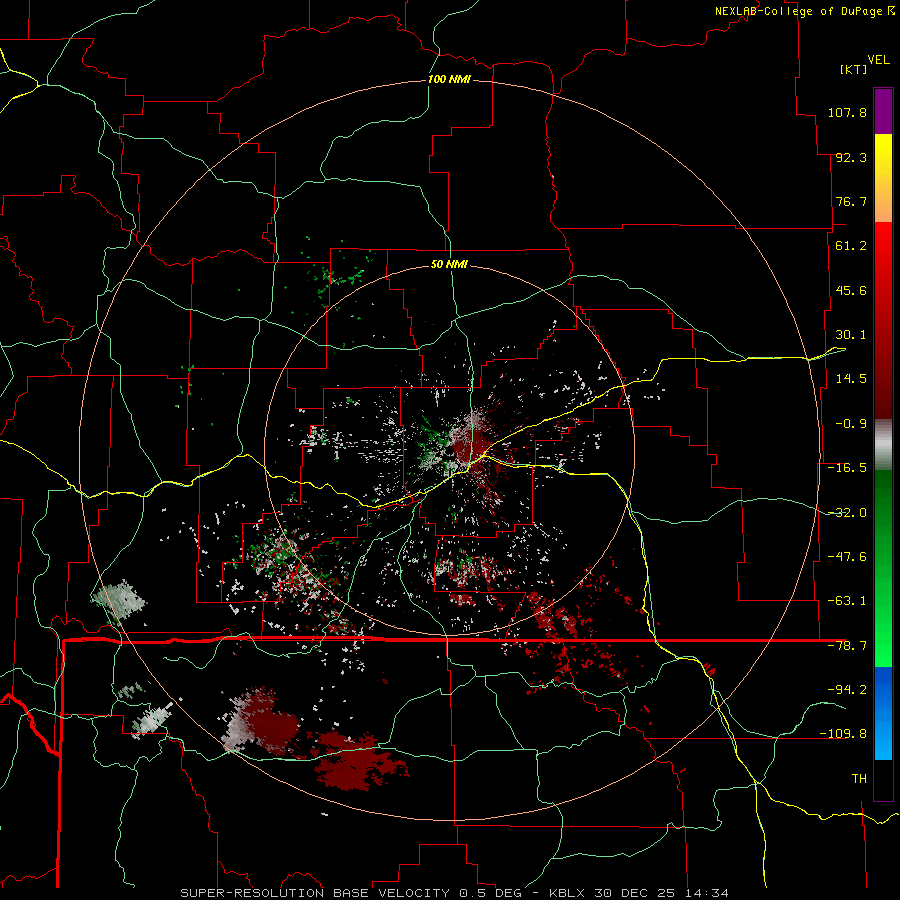Image resolution: width=900 pixels, height=900 pixels.
Task: Click the 61.2 scale value
Action: pyautogui.click(x=851, y=246)
